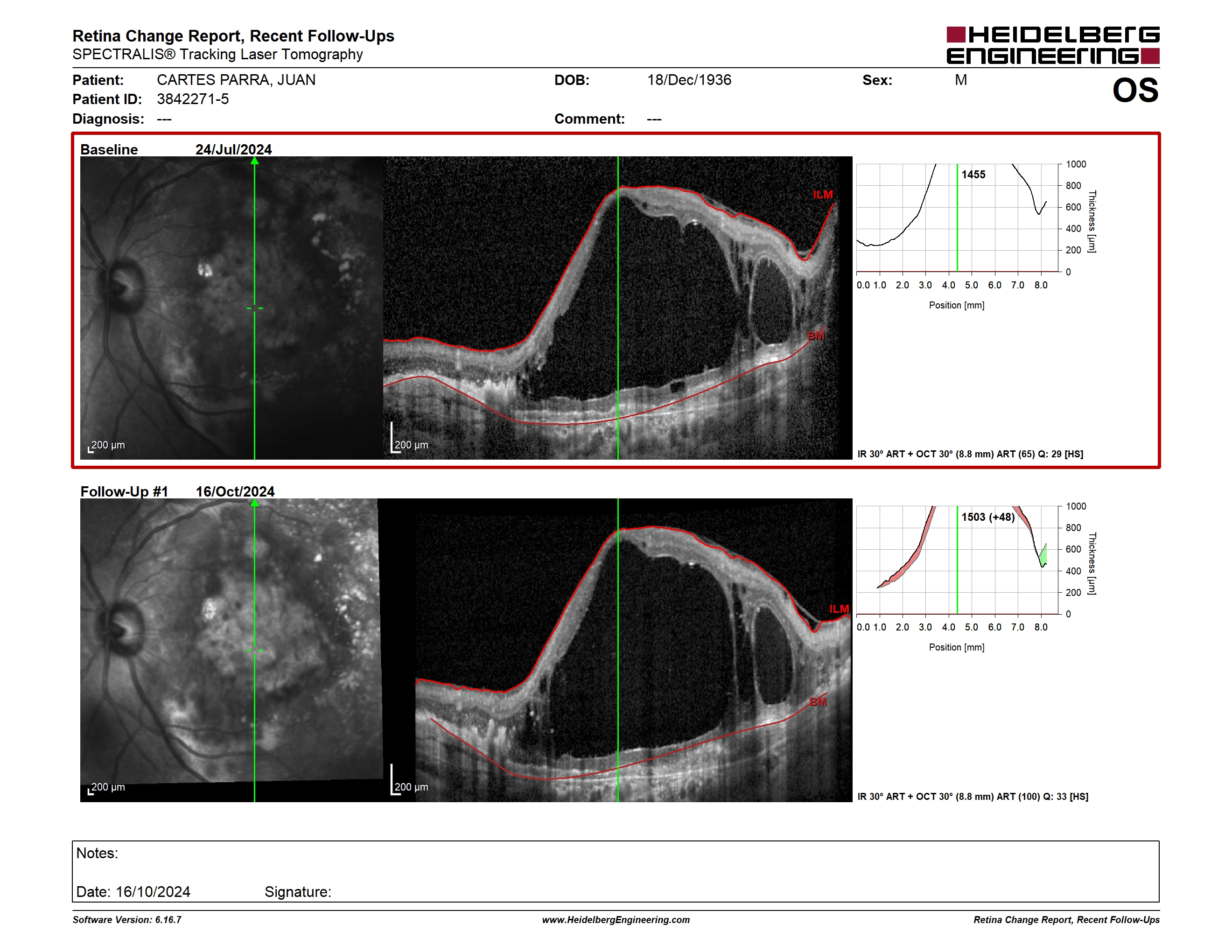Click the 'OS' eye laterality label
The image size is (1232, 952).
click(x=1135, y=90)
